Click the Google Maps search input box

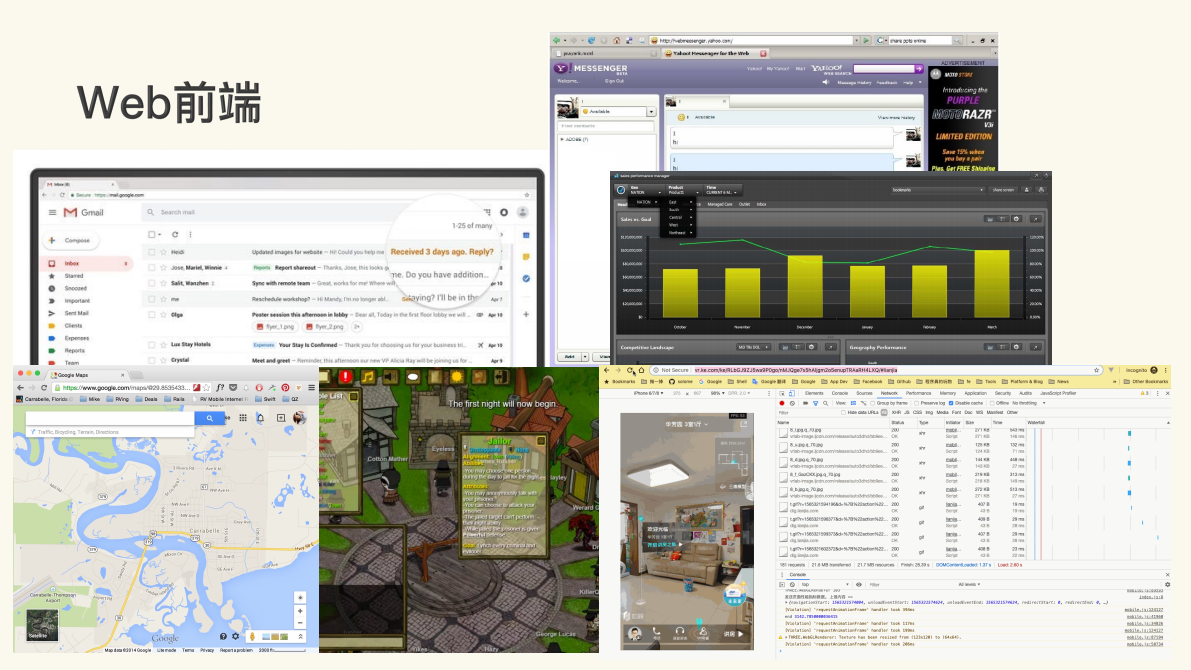coord(110,418)
